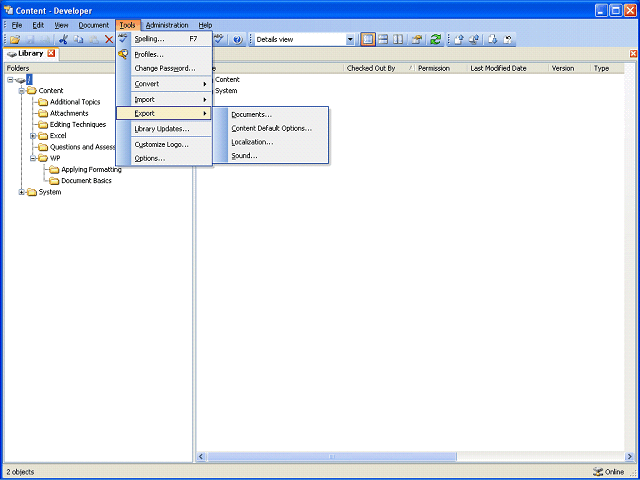This screenshot has height=480, width=640.
Task: Click the Save disk toolbar icon
Action: click(x=30, y=40)
